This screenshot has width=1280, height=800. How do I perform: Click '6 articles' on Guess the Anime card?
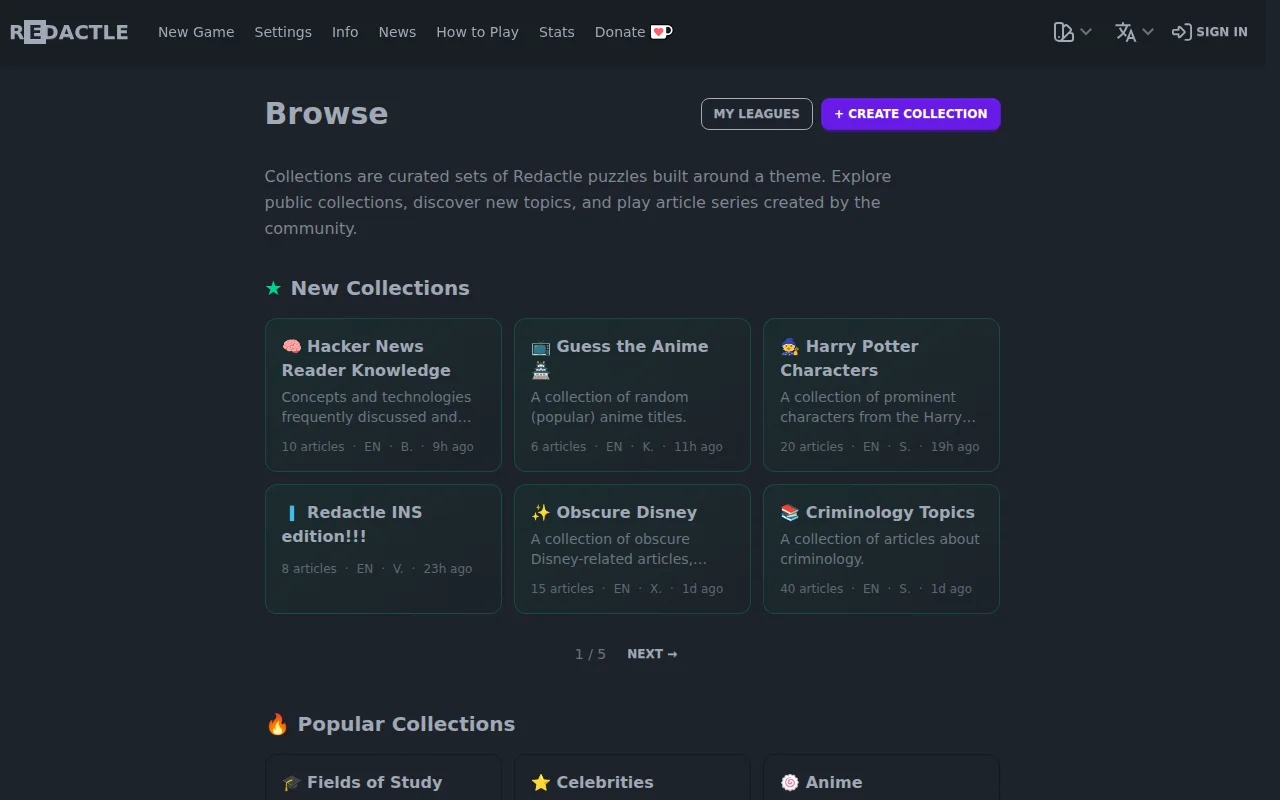pos(559,447)
